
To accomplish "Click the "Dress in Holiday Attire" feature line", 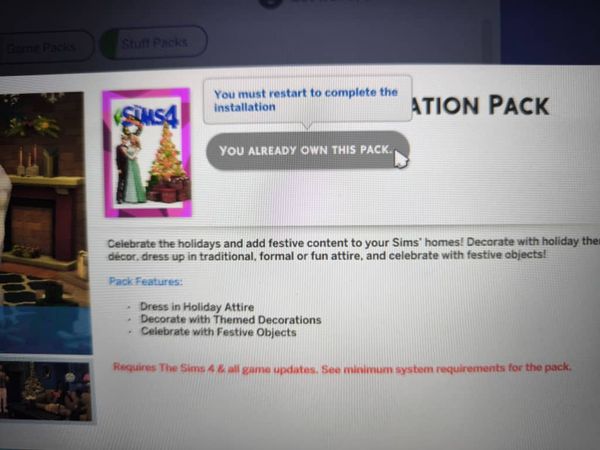I will [197, 307].
